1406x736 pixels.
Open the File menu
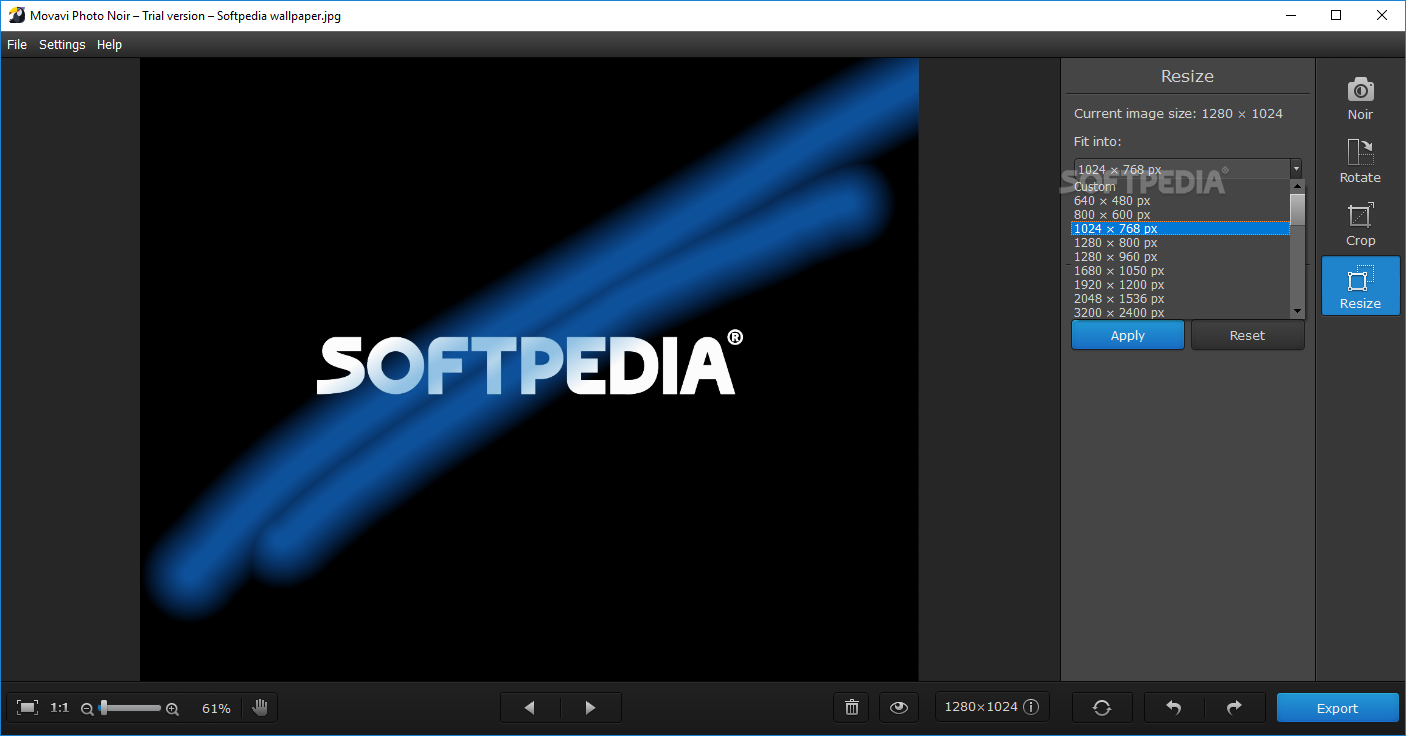pyautogui.click(x=17, y=45)
